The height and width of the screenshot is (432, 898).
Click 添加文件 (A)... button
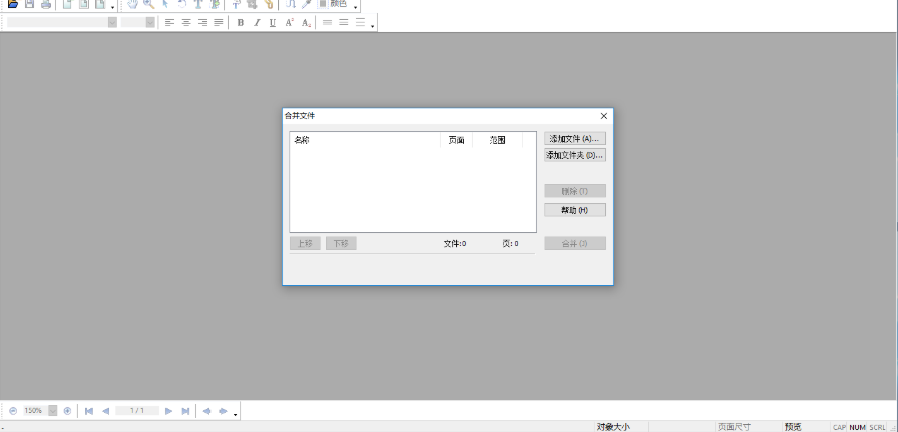[x=574, y=139]
